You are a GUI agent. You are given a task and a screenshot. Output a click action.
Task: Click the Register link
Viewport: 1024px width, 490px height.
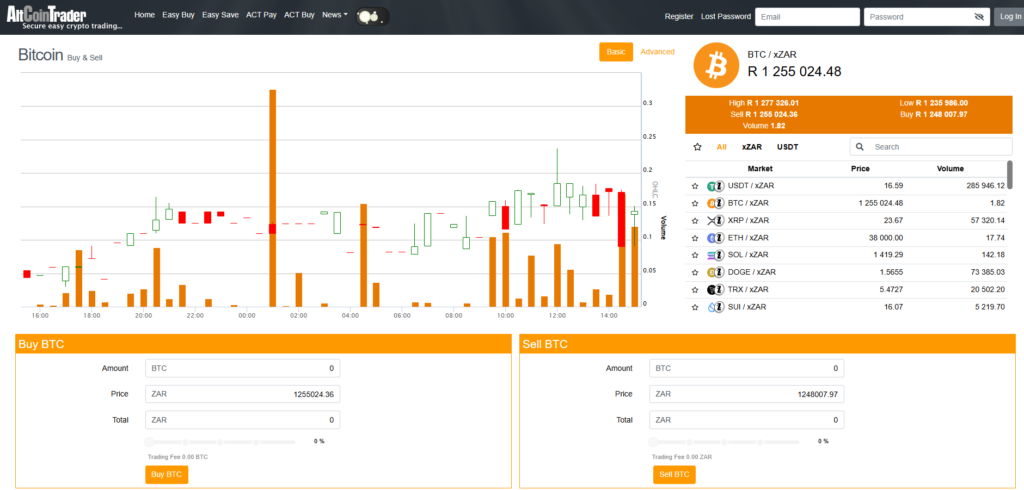(x=679, y=17)
